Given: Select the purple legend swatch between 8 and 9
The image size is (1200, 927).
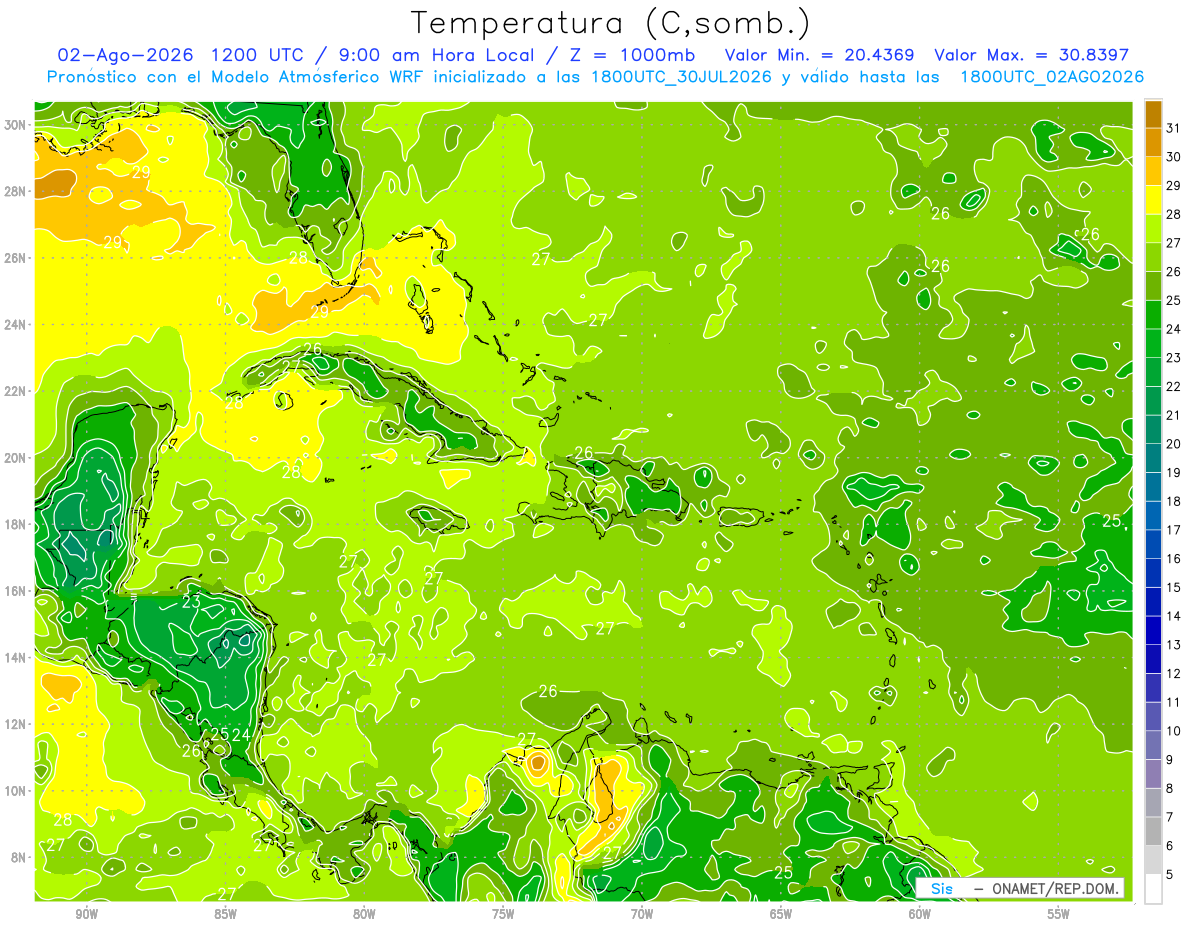Looking at the screenshot, I should pyautogui.click(x=1153, y=774).
